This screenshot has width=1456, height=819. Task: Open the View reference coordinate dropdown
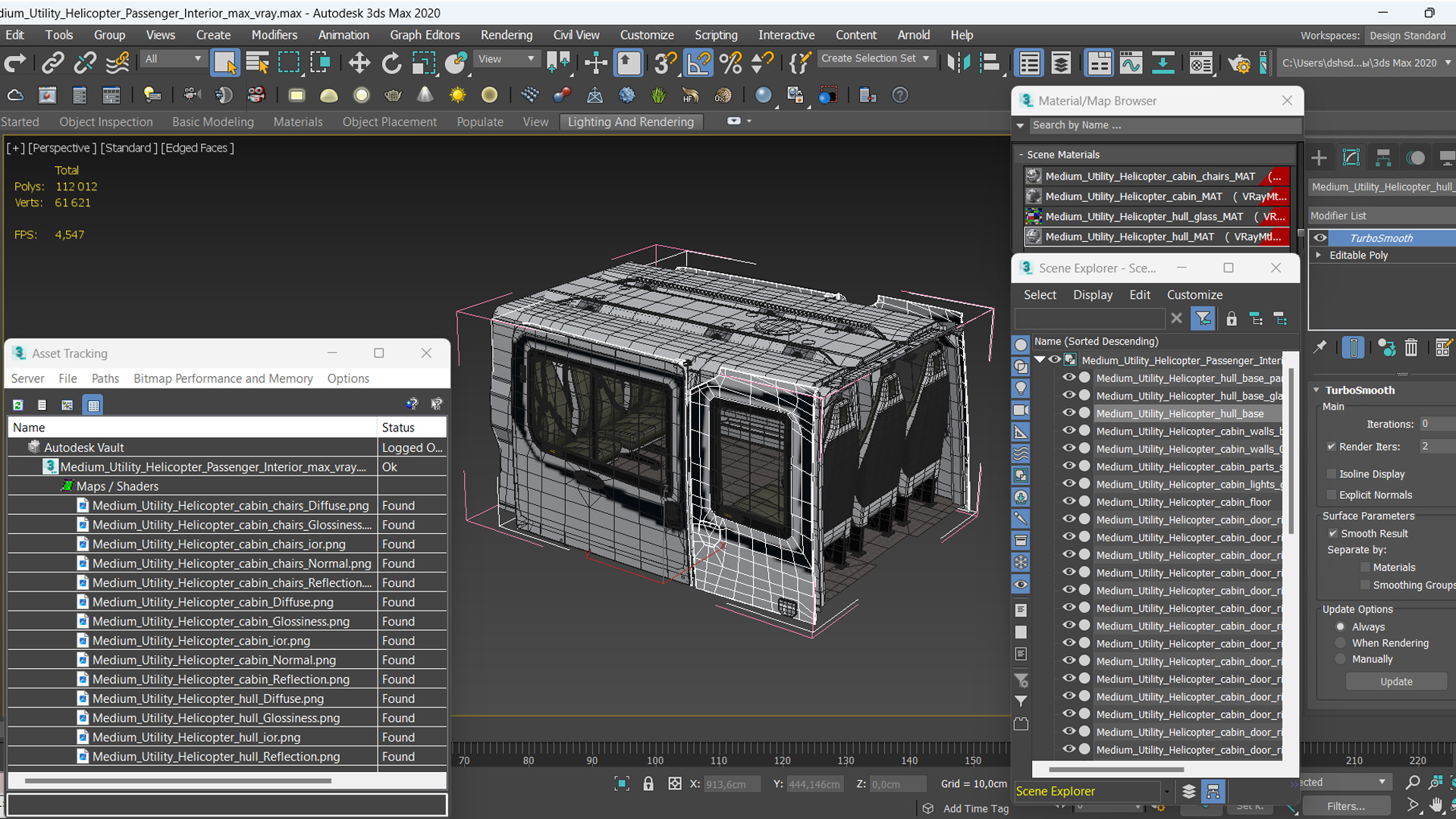[x=506, y=58]
